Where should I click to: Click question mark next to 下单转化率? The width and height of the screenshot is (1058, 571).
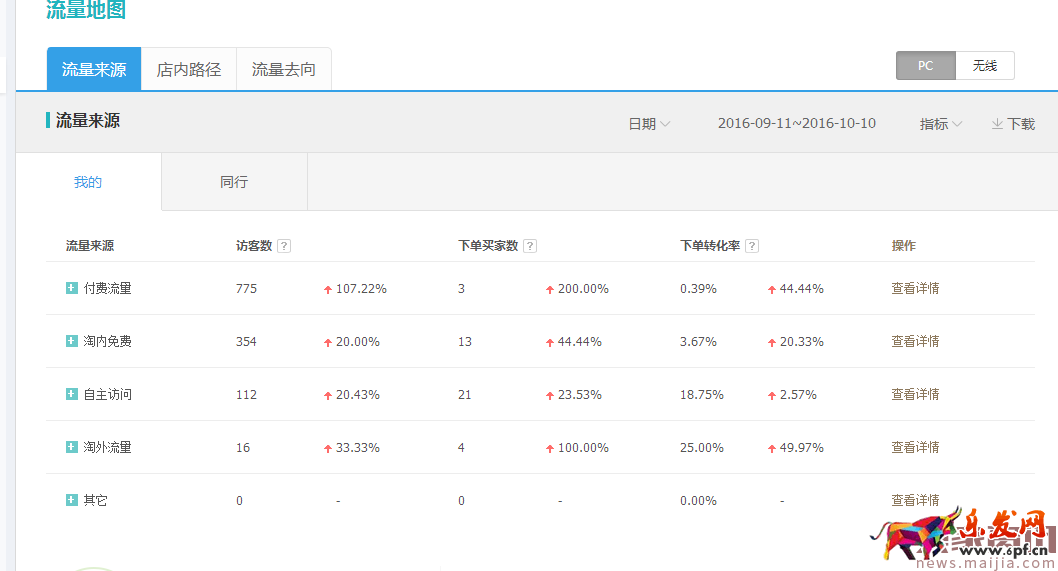tap(752, 246)
